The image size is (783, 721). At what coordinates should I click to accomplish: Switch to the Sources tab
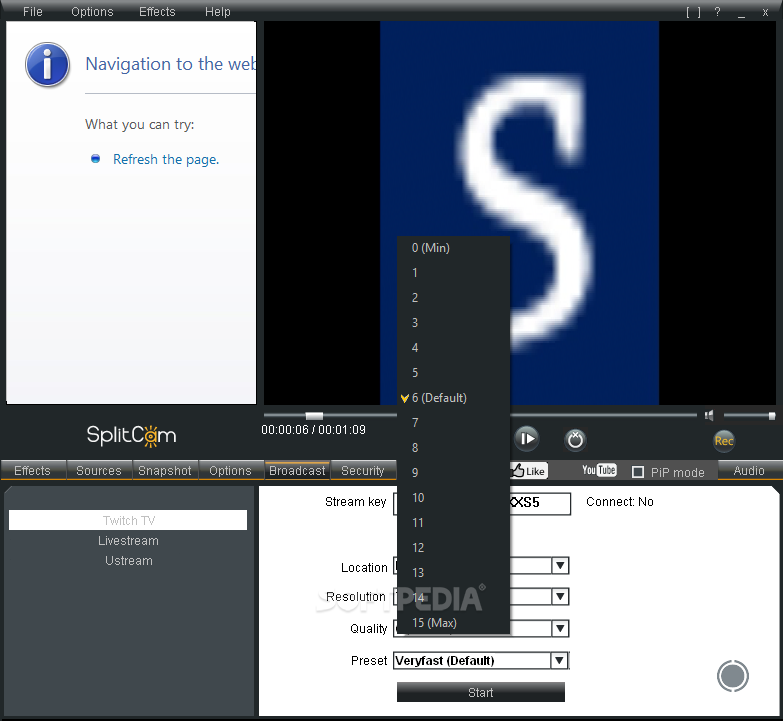point(99,470)
